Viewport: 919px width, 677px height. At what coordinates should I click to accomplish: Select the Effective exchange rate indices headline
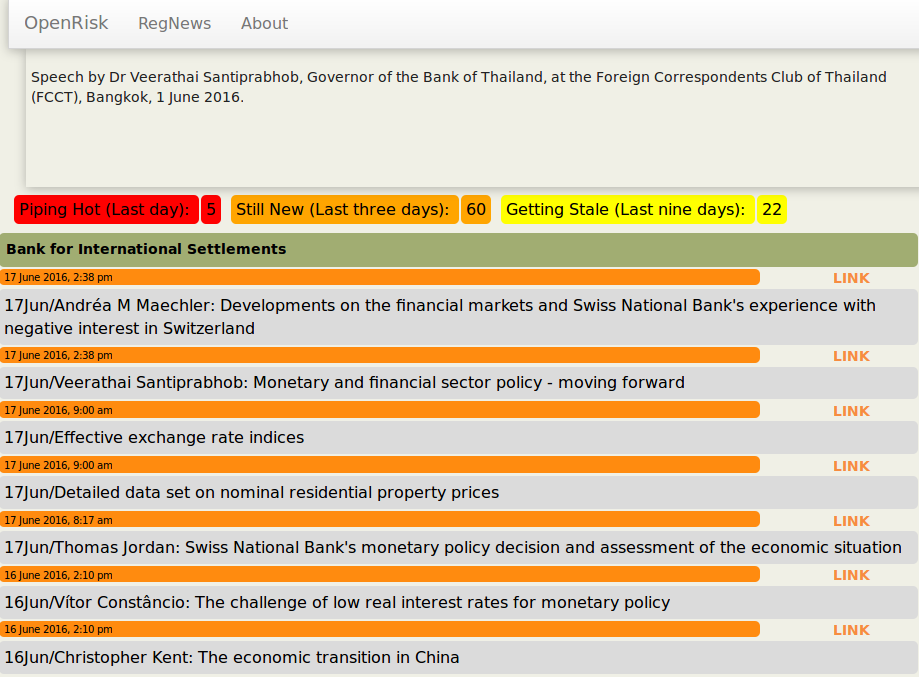click(x=459, y=437)
